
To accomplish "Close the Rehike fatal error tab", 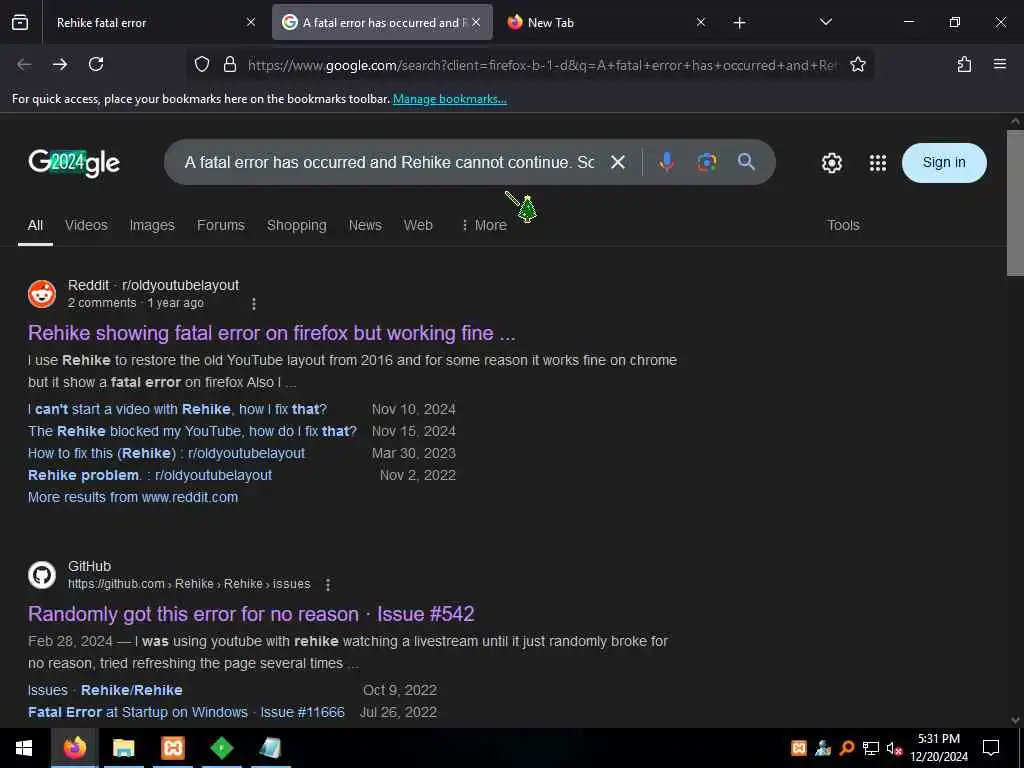I will click(251, 22).
